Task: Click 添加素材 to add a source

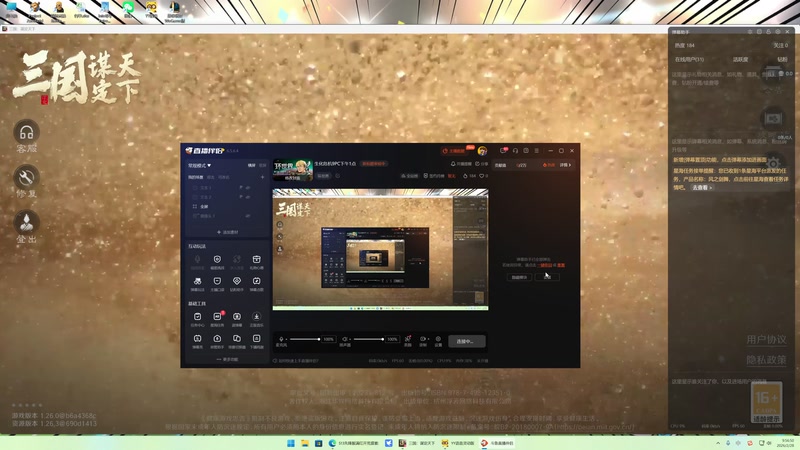Action: (227, 232)
